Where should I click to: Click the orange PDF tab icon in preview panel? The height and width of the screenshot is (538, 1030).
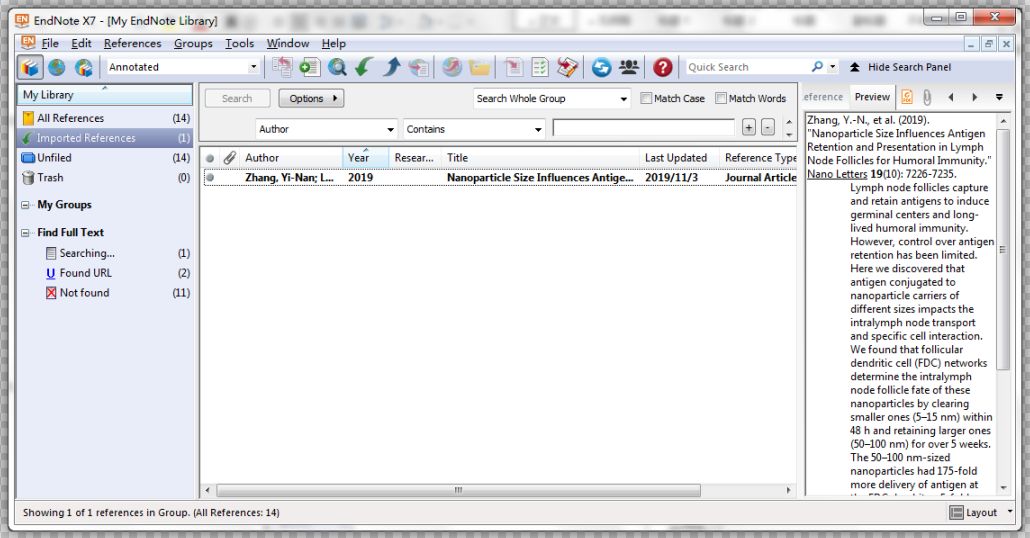pos(907,97)
